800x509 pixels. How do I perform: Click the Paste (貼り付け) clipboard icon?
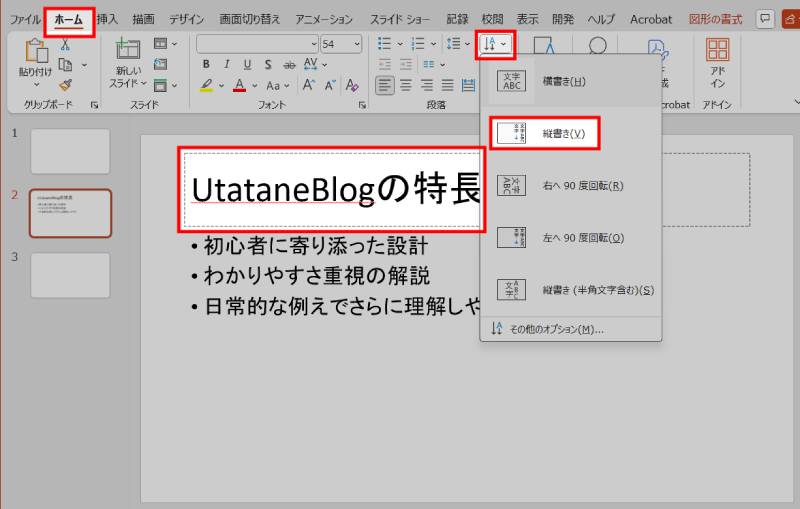point(36,50)
